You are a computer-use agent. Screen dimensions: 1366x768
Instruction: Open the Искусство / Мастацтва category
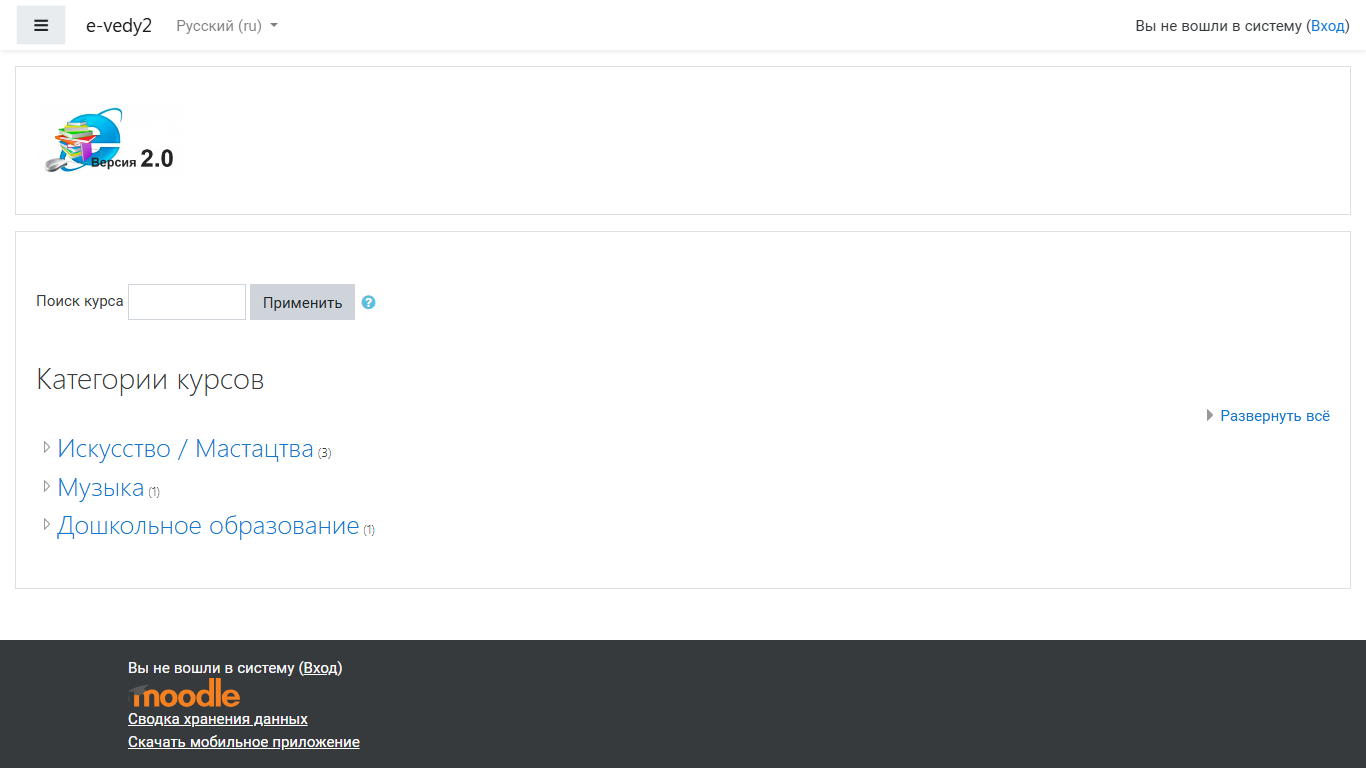[185, 449]
